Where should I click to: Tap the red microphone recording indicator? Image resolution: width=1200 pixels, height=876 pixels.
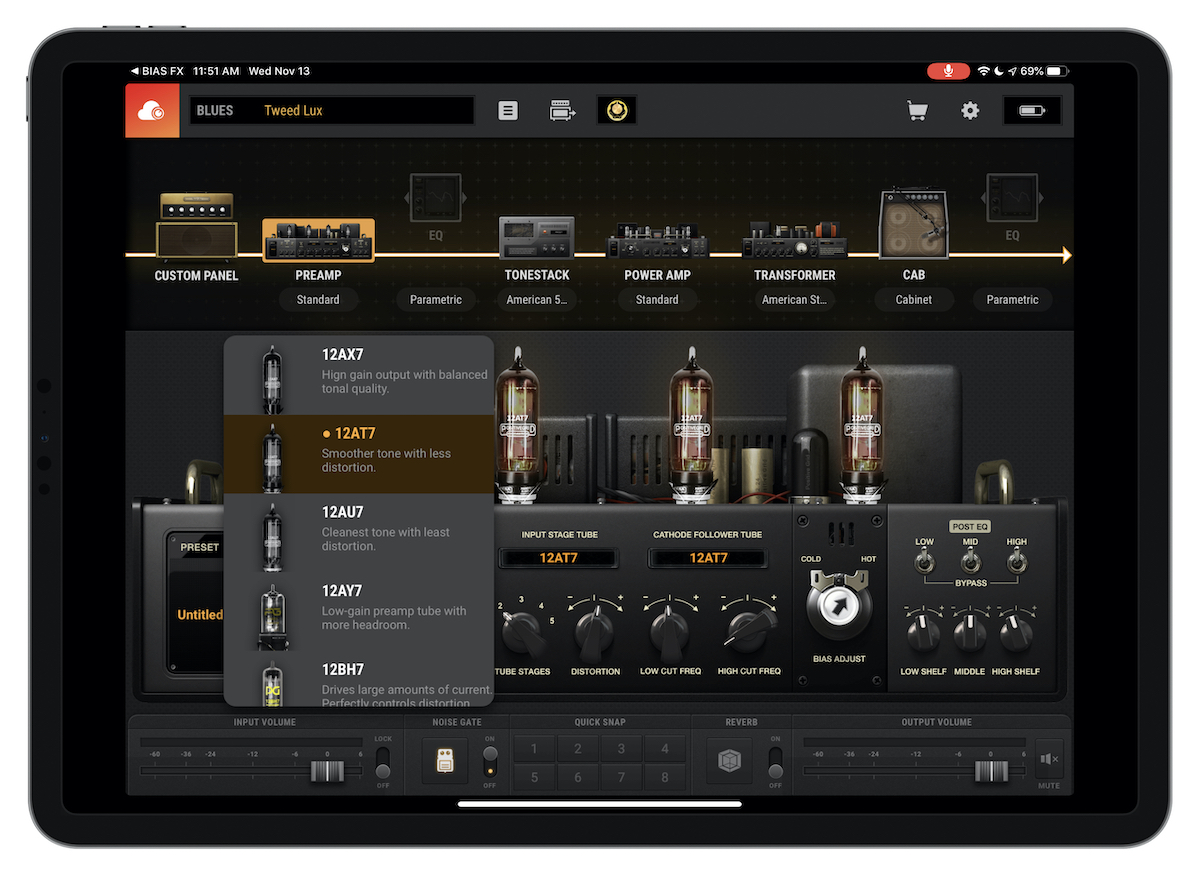coord(948,71)
